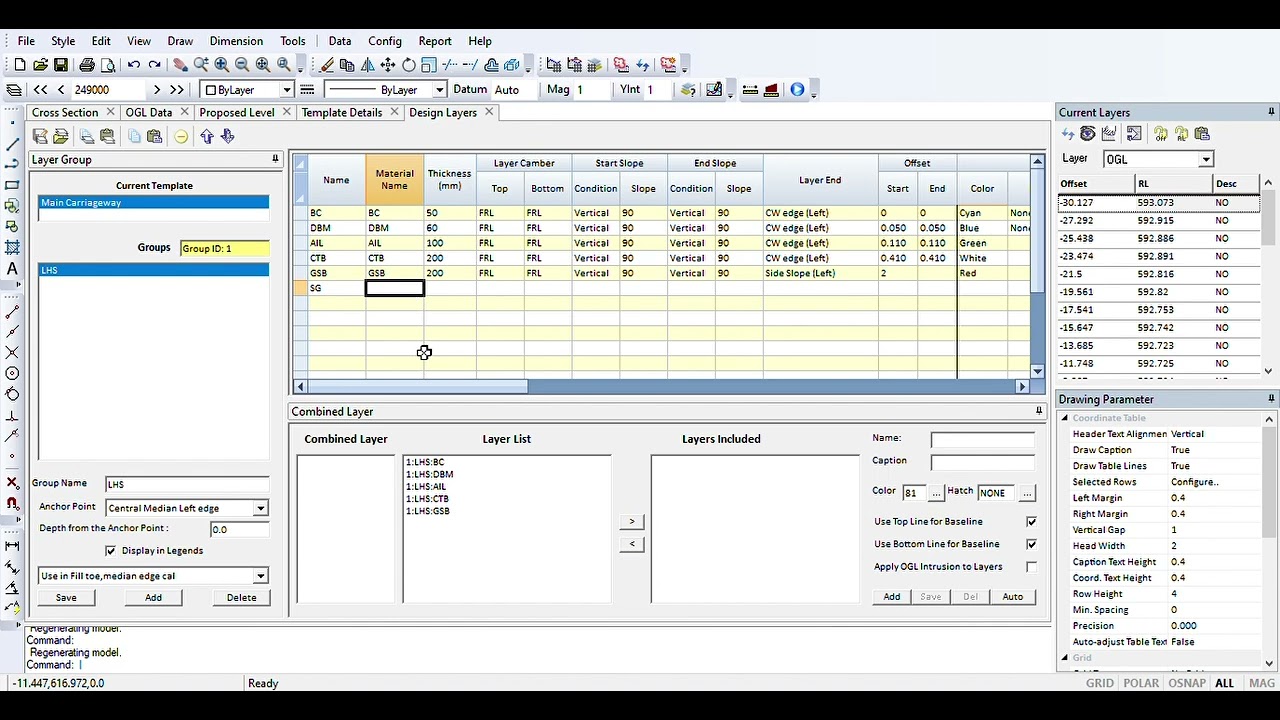Open the File menu
This screenshot has height=720, width=1280.
point(26,41)
